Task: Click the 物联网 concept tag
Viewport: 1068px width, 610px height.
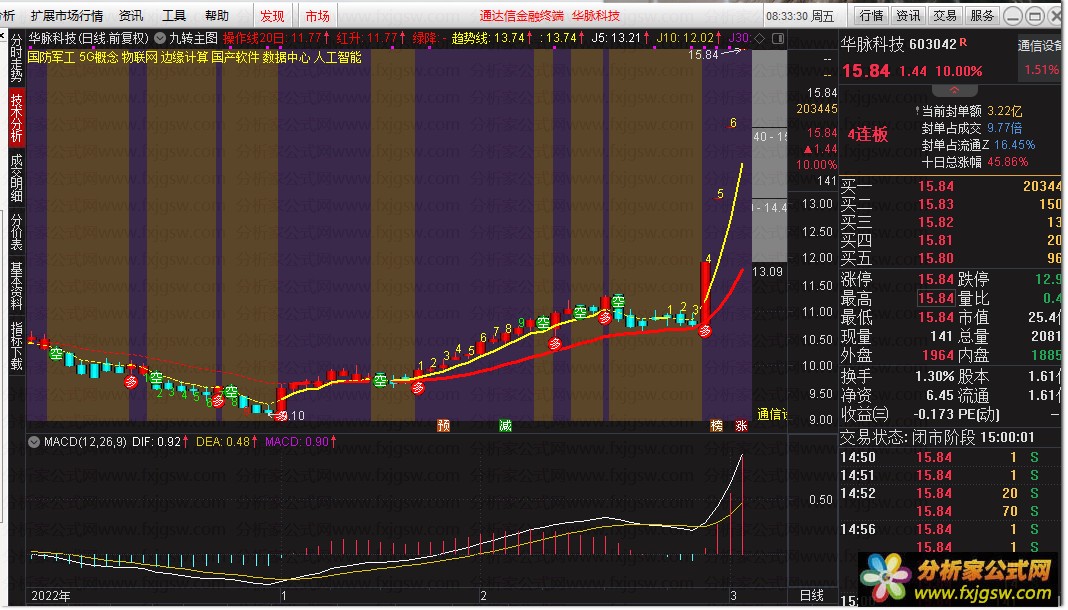Action: tap(140, 57)
